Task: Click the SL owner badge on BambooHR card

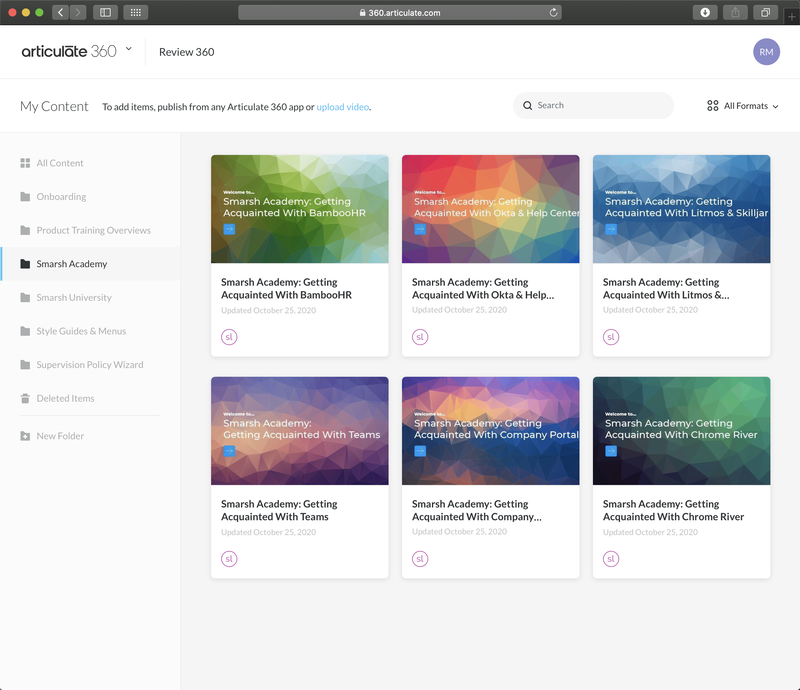Action: (228, 337)
